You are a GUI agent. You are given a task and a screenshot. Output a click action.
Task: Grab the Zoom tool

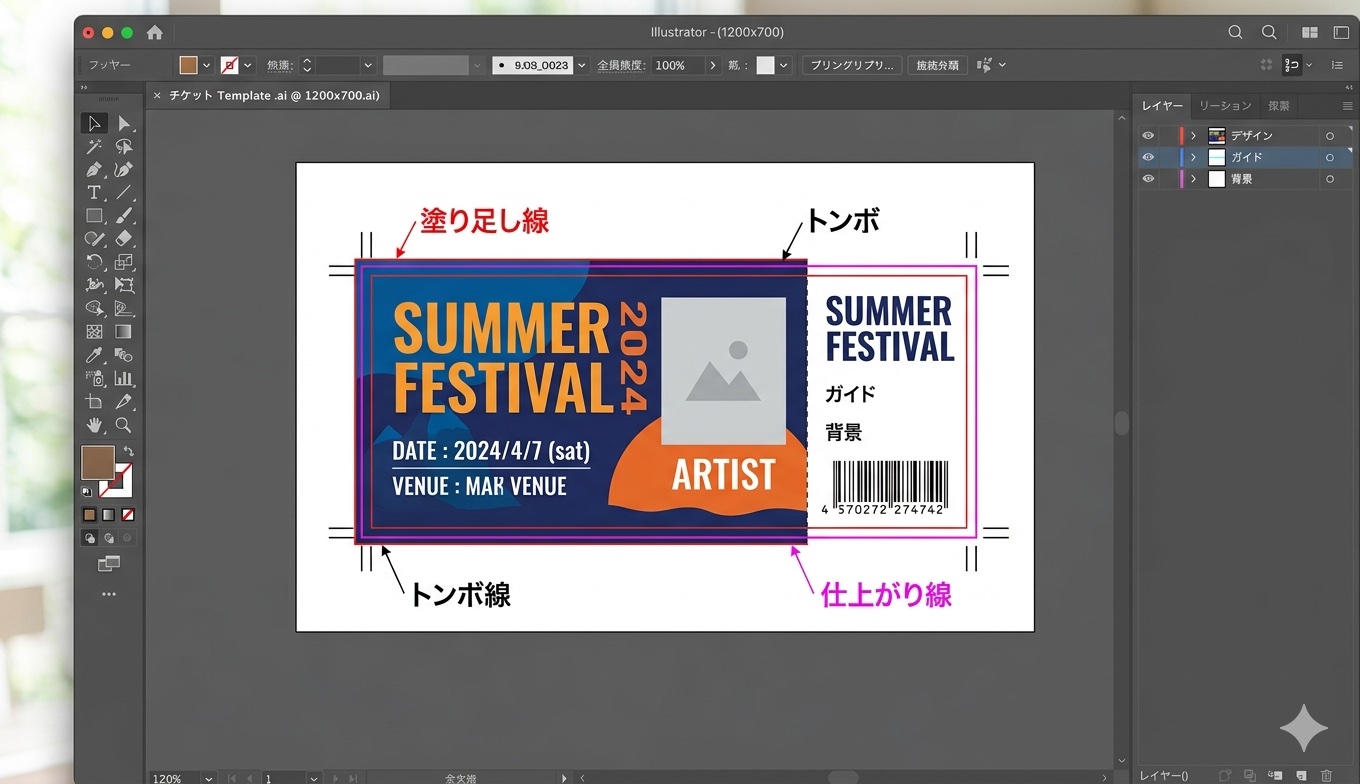tap(125, 425)
